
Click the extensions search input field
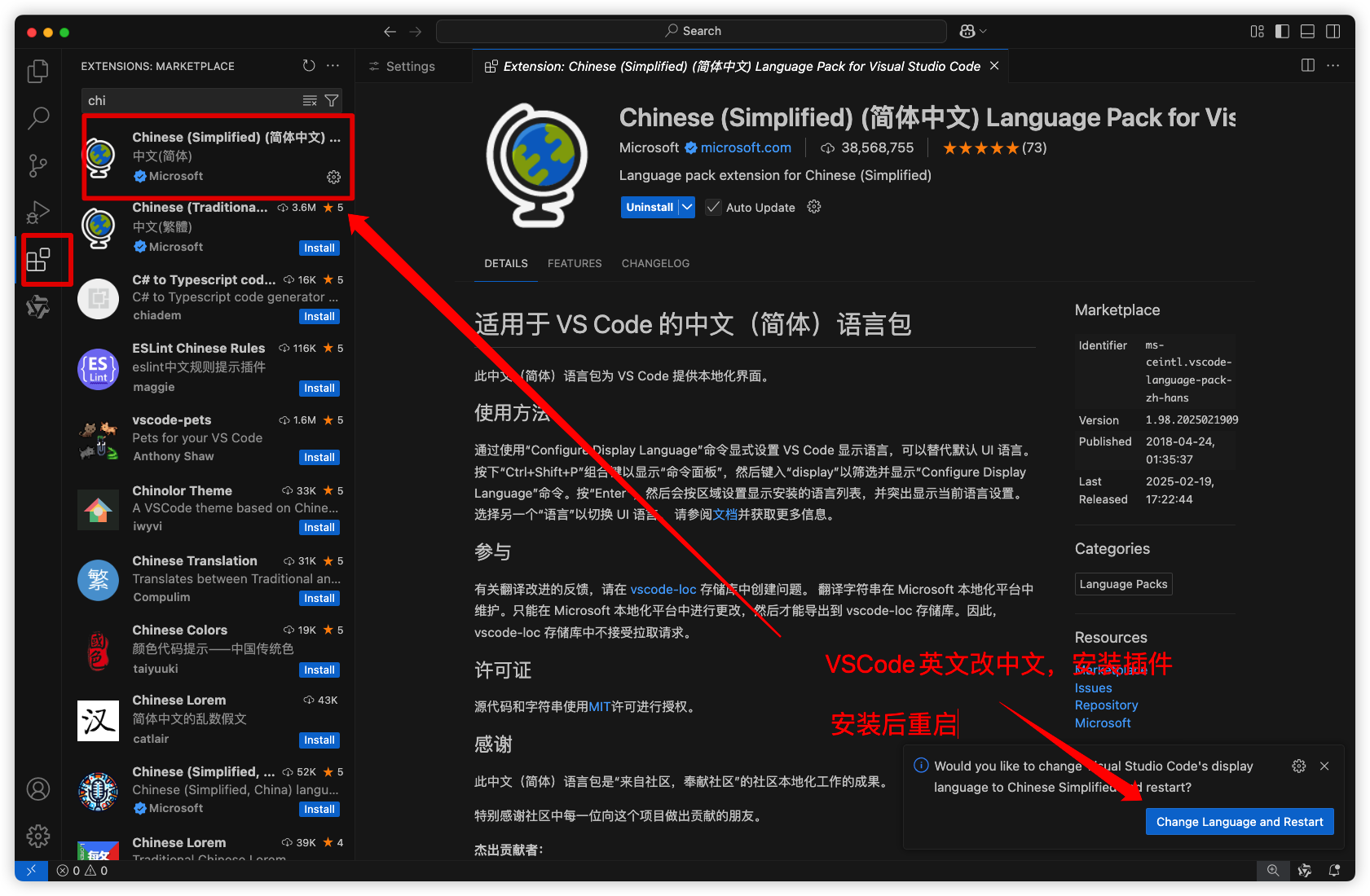coord(192,101)
